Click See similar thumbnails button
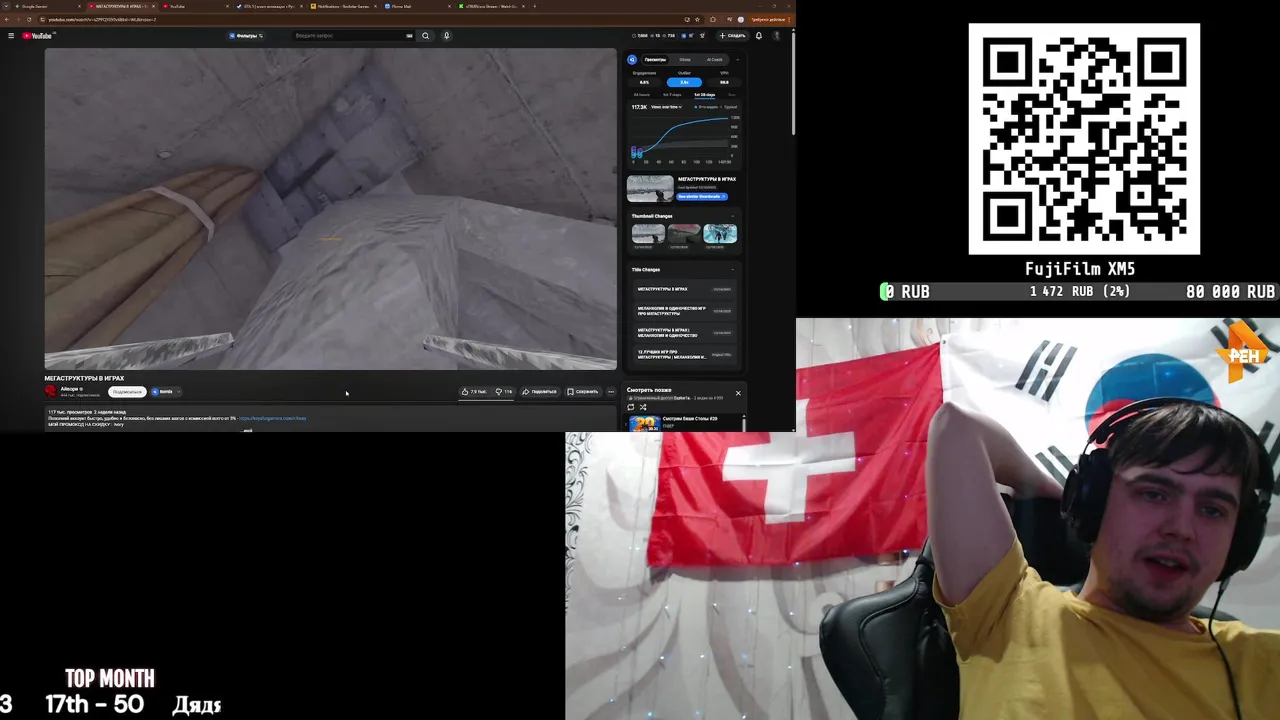The height and width of the screenshot is (720, 1280). pyautogui.click(x=702, y=196)
